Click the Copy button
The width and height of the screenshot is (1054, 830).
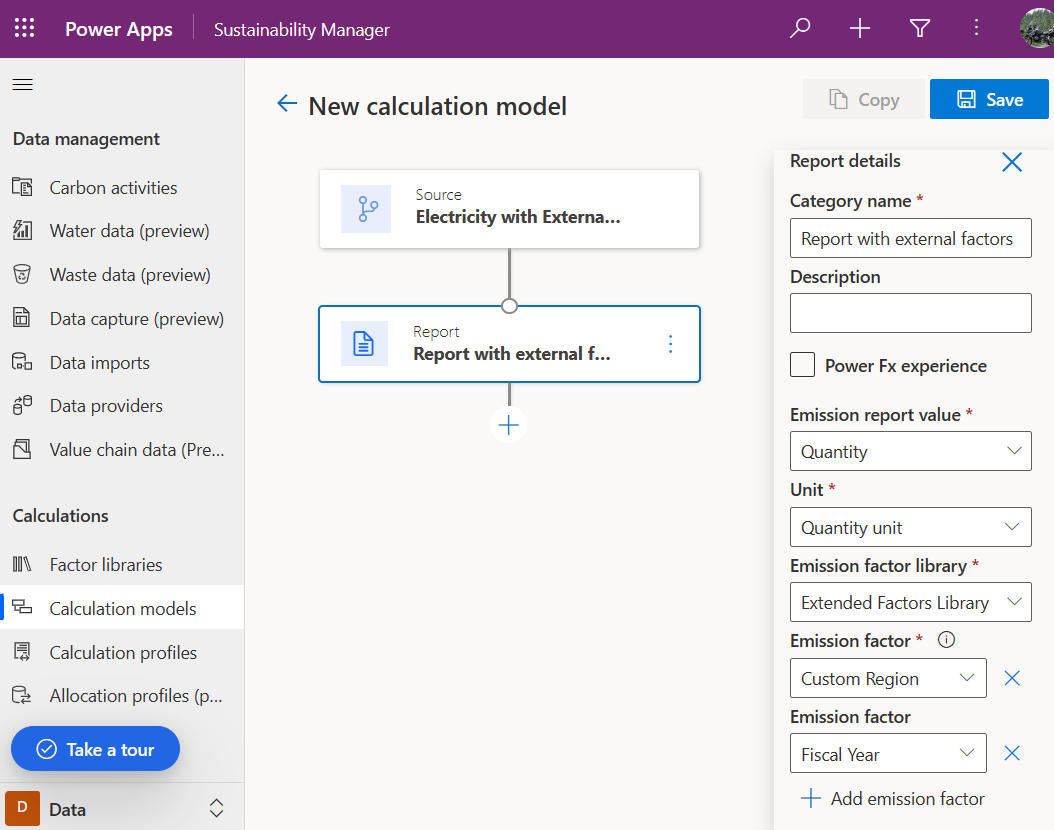pos(864,99)
